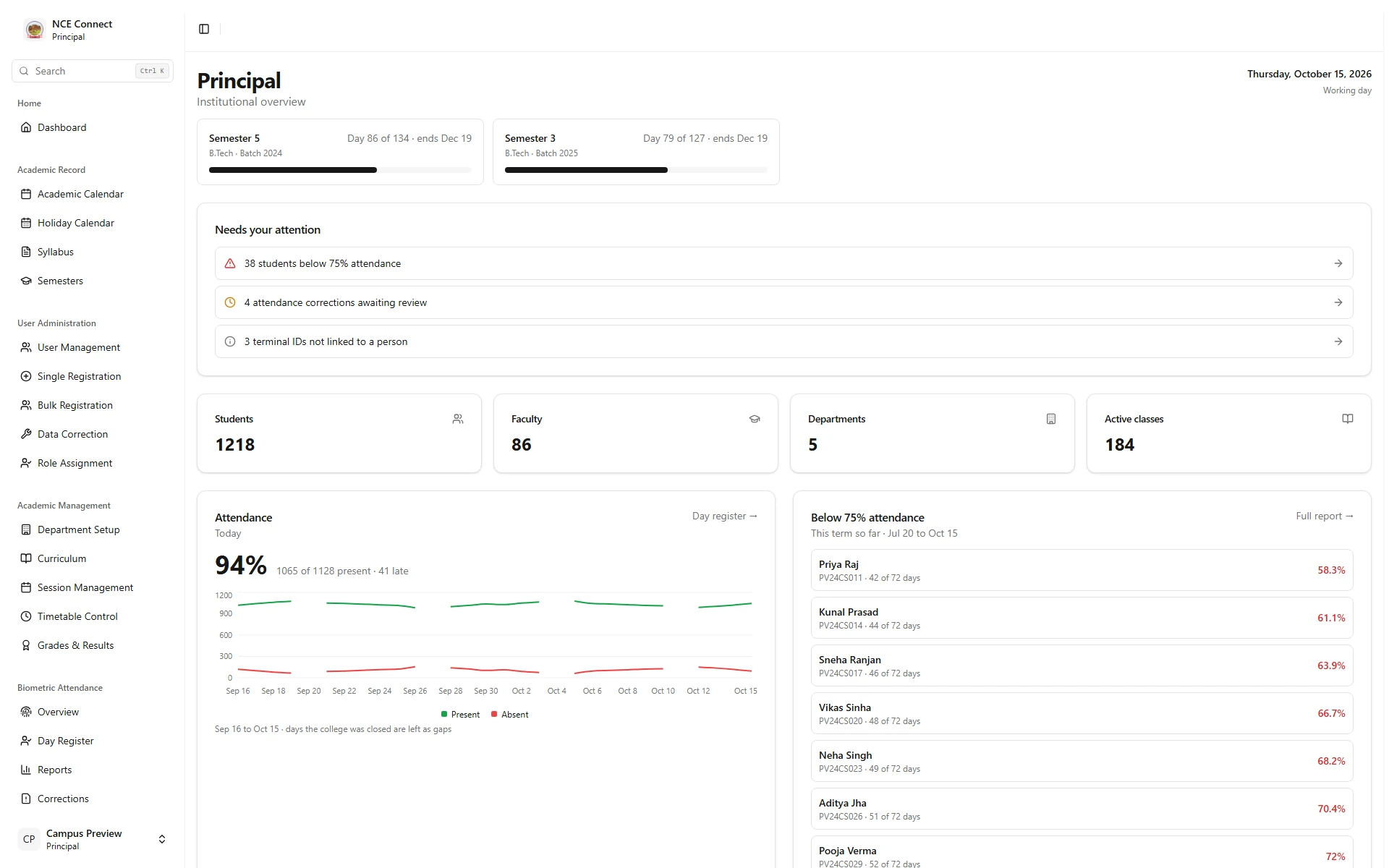Open the Day register link
The image size is (1389, 868).
click(724, 516)
